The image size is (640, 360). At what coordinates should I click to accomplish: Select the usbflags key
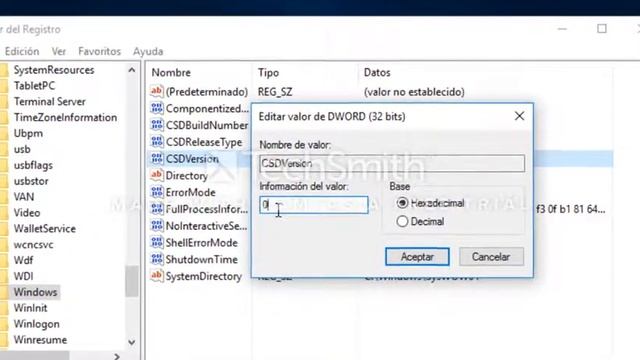pyautogui.click(x=33, y=165)
